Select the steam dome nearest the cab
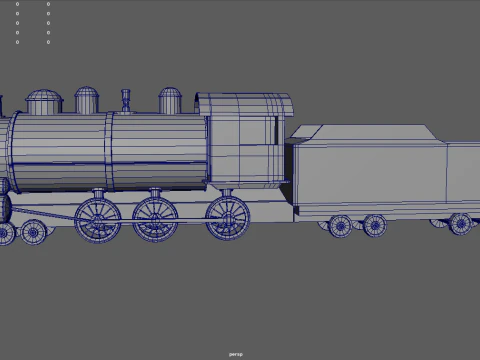 170,101
